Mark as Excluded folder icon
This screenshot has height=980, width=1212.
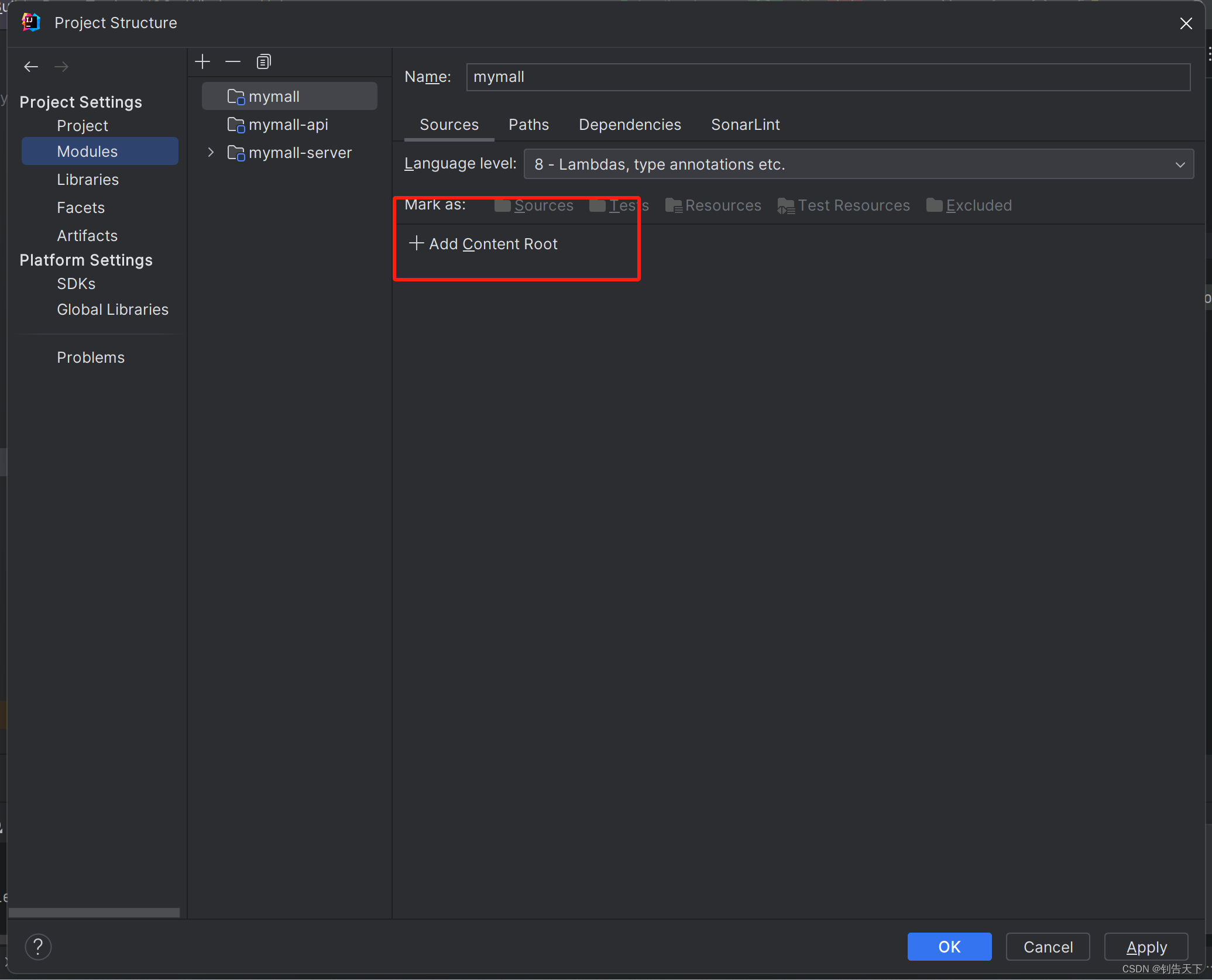pos(934,205)
